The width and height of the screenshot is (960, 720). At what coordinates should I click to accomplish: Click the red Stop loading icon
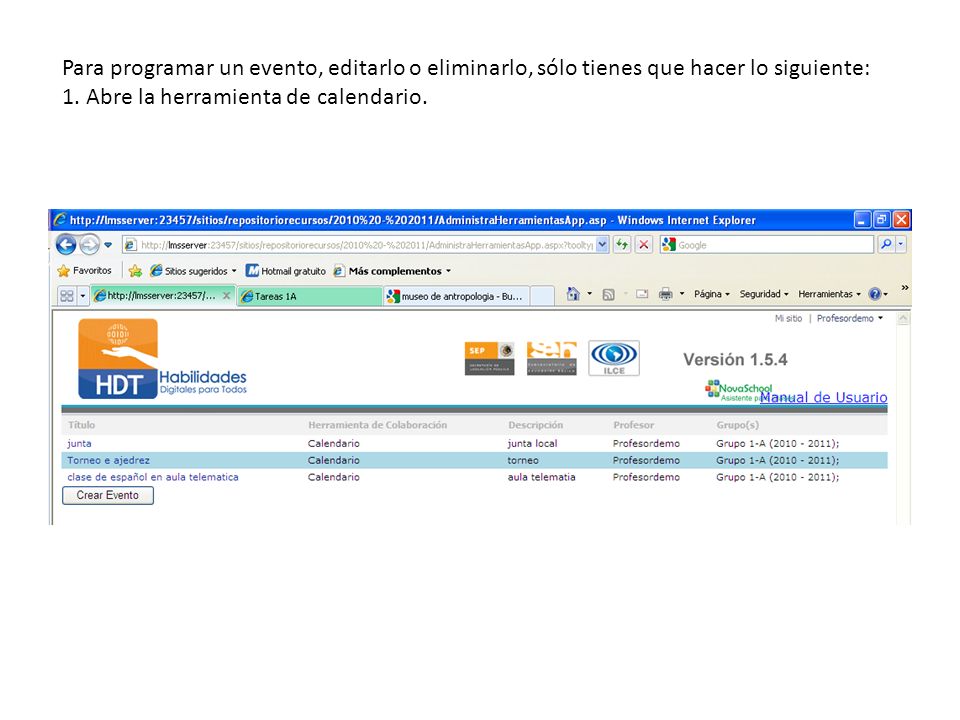coord(643,245)
